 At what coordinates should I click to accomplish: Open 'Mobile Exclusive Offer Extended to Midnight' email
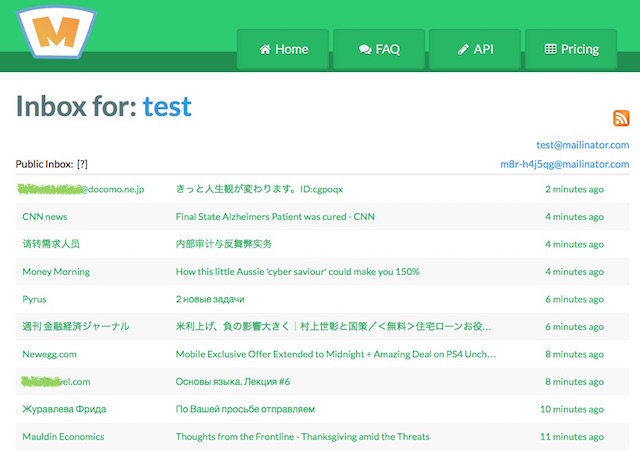(336, 354)
